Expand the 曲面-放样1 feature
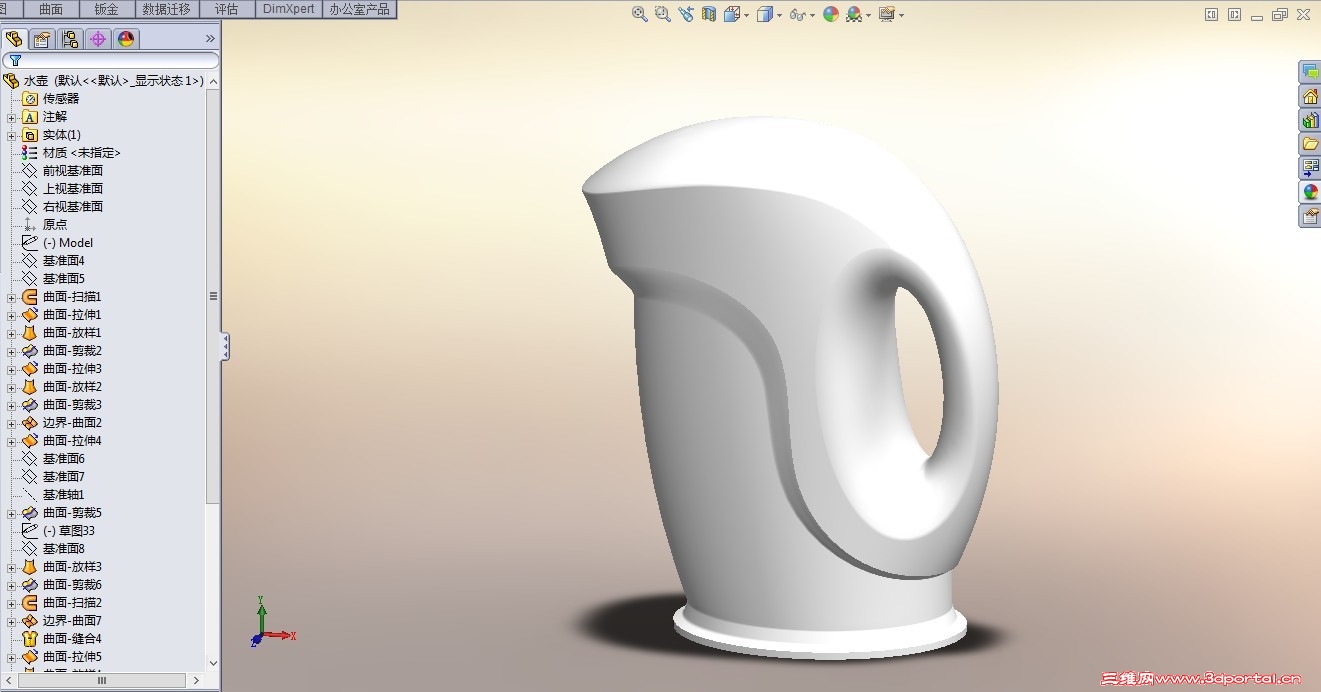 pyautogui.click(x=12, y=333)
